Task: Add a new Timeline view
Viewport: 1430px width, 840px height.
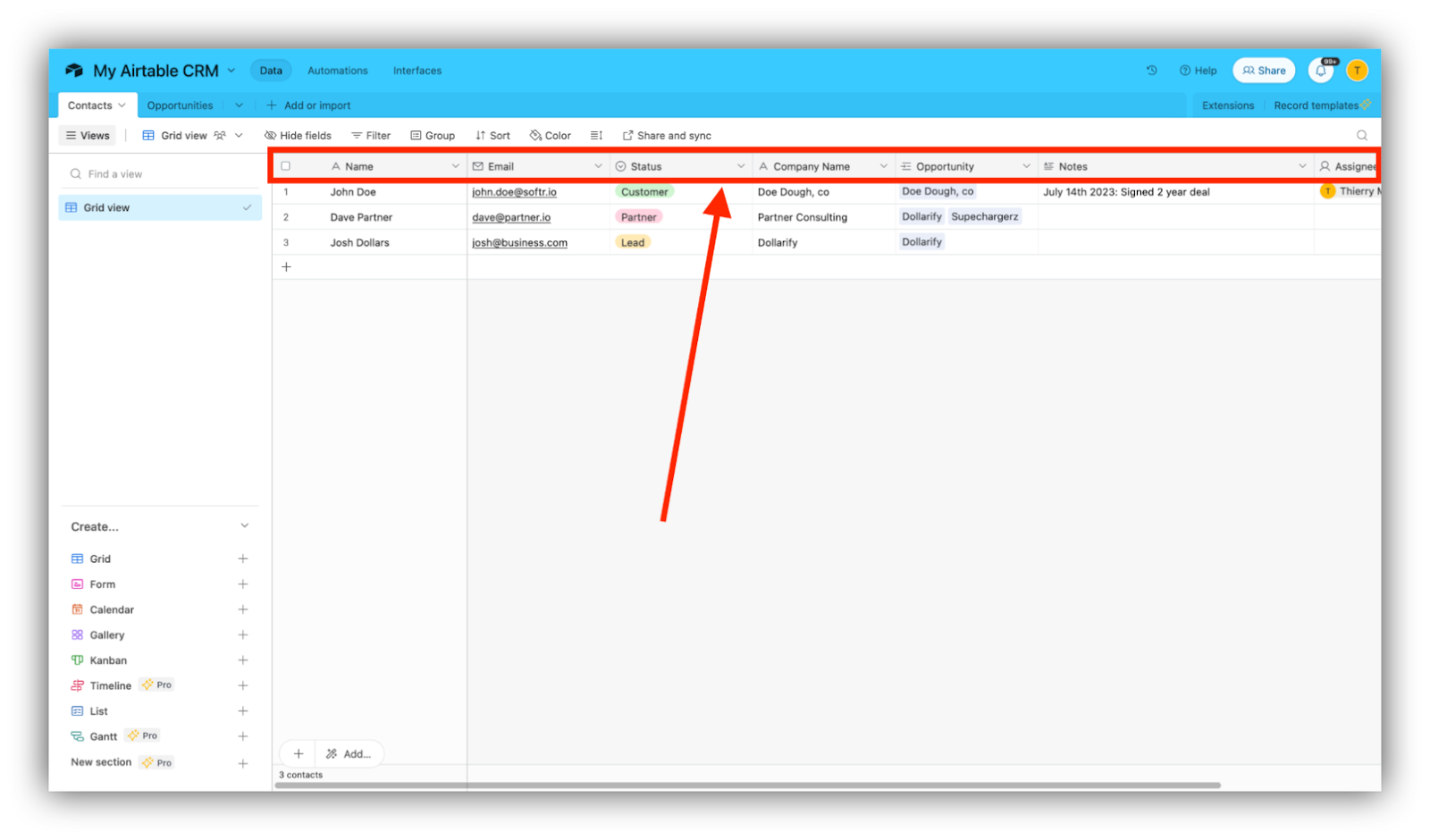Action: click(242, 685)
